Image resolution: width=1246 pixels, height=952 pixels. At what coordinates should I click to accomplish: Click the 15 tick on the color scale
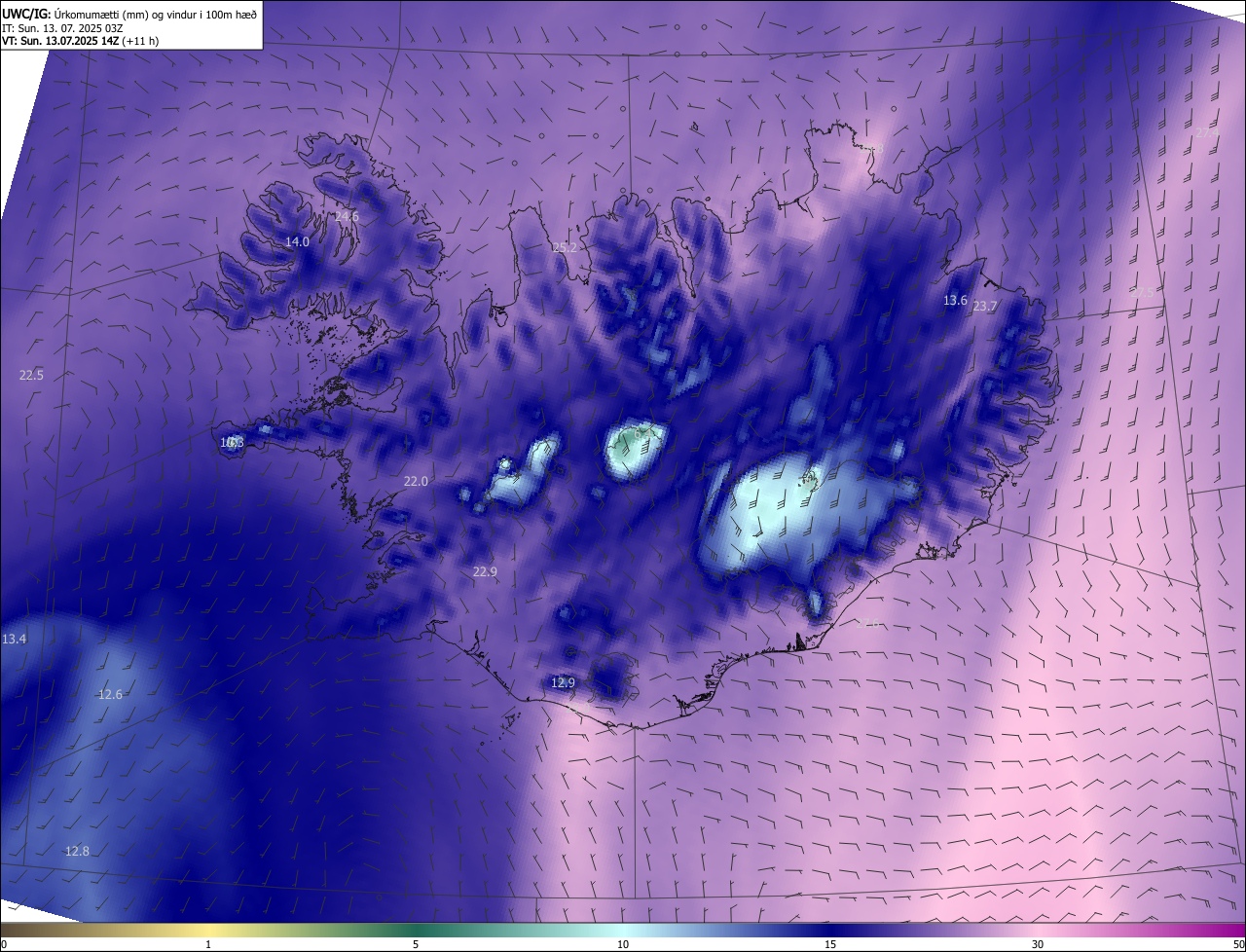(x=830, y=944)
